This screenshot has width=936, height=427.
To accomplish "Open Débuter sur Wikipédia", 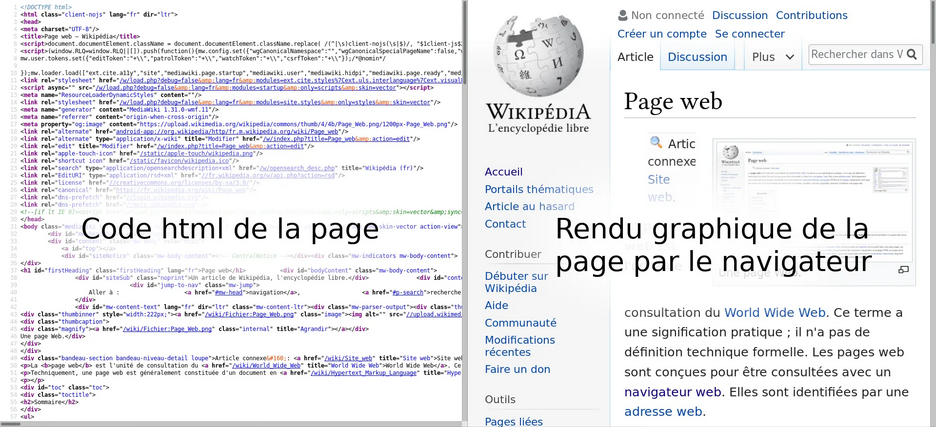I will pyautogui.click(x=516, y=282).
